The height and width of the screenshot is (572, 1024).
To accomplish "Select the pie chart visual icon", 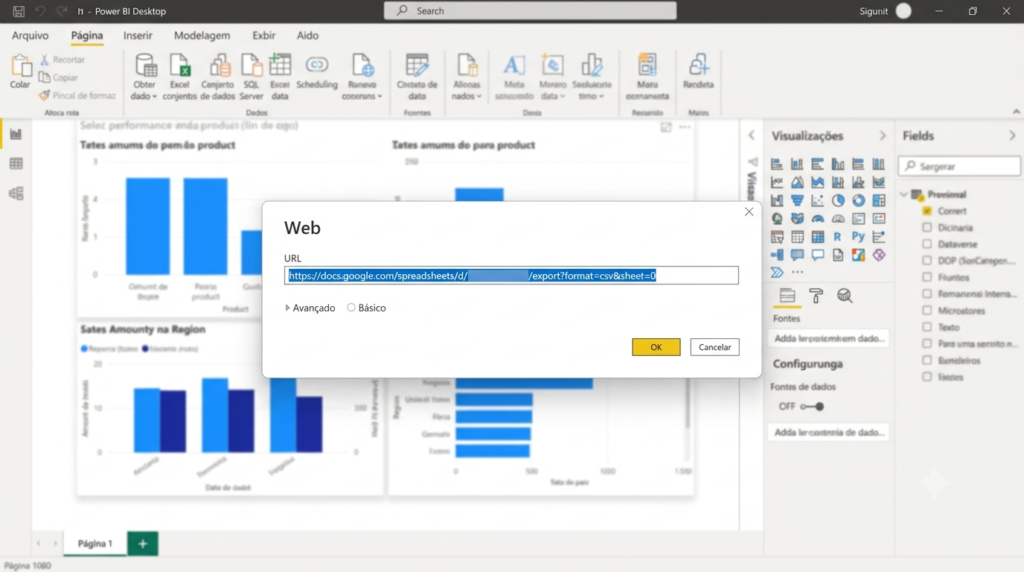I will tap(838, 200).
